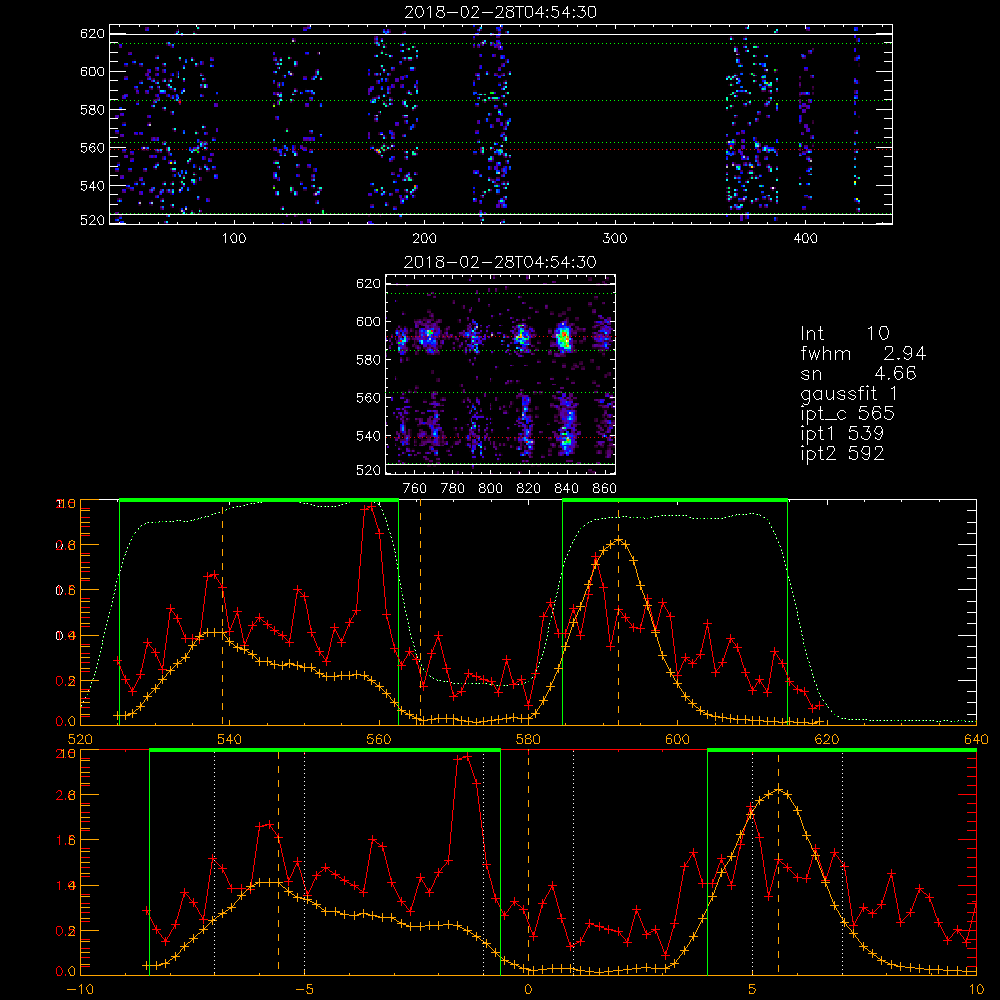Select the 'fwhm 2.94' readout line

point(864,353)
